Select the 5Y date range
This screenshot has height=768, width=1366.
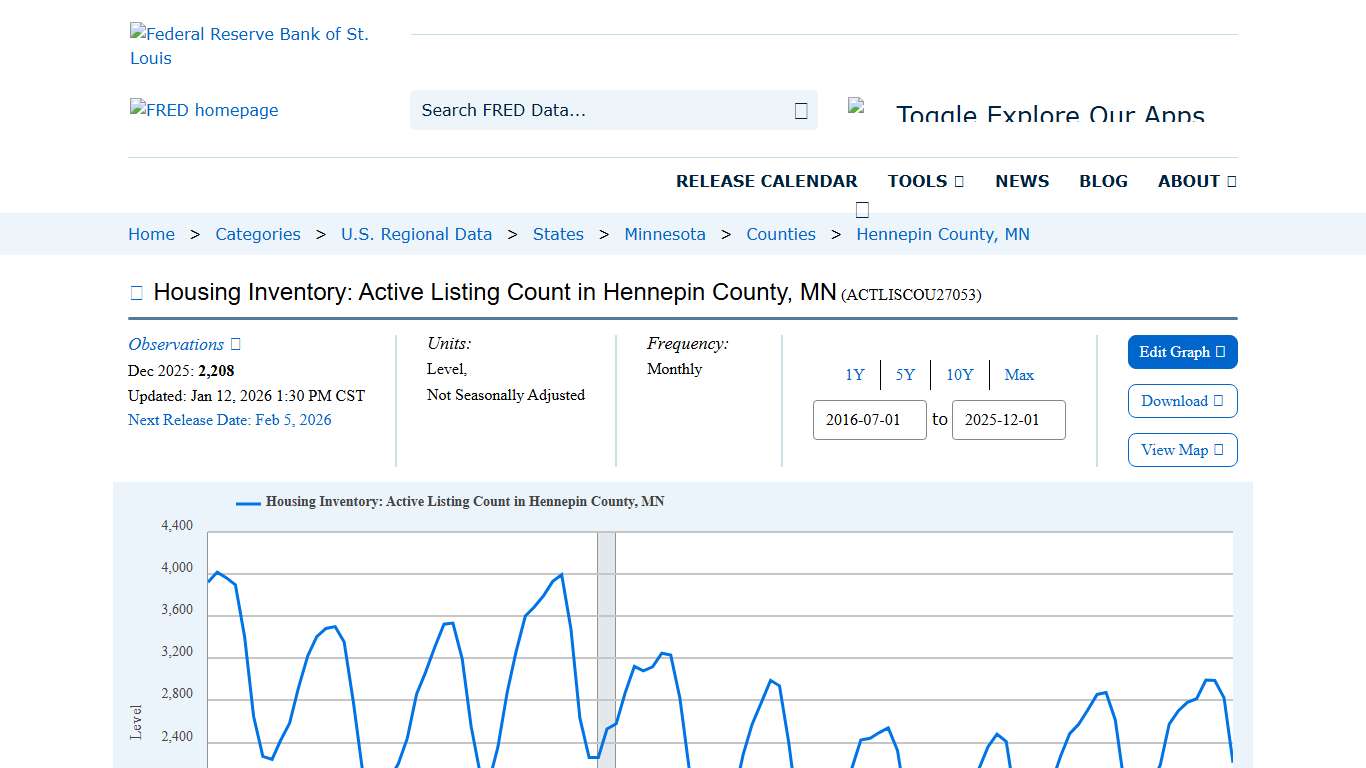tap(905, 375)
